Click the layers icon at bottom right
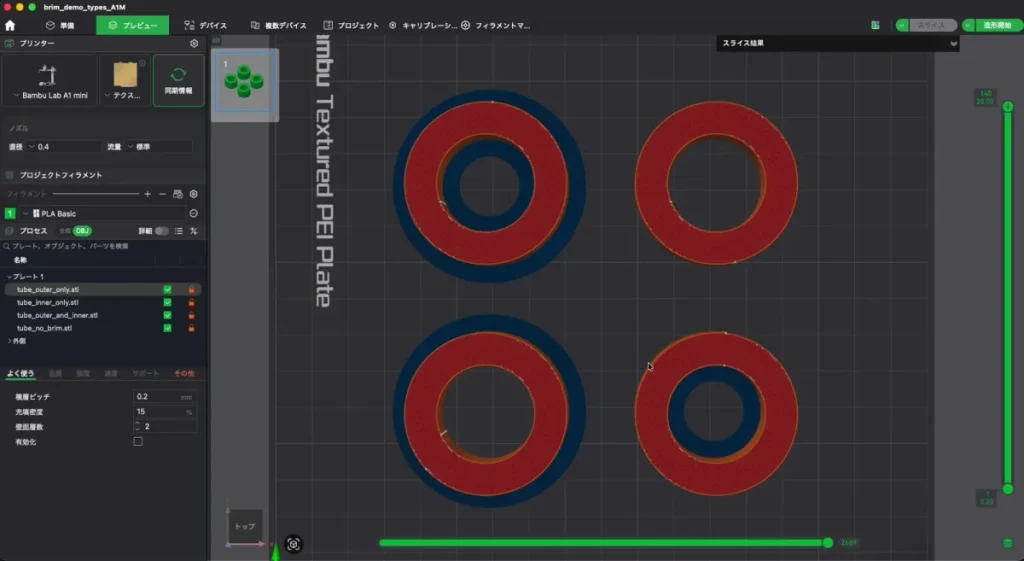The image size is (1024, 561). click(x=1008, y=543)
